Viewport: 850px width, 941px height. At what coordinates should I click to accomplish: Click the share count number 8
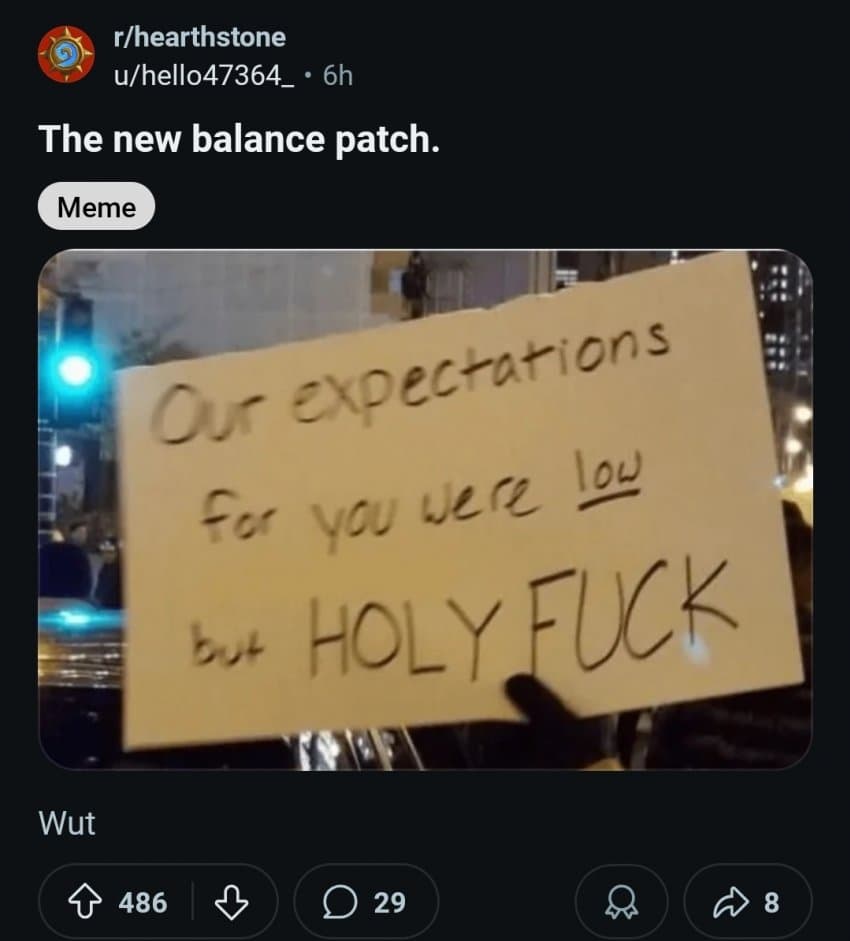(770, 902)
